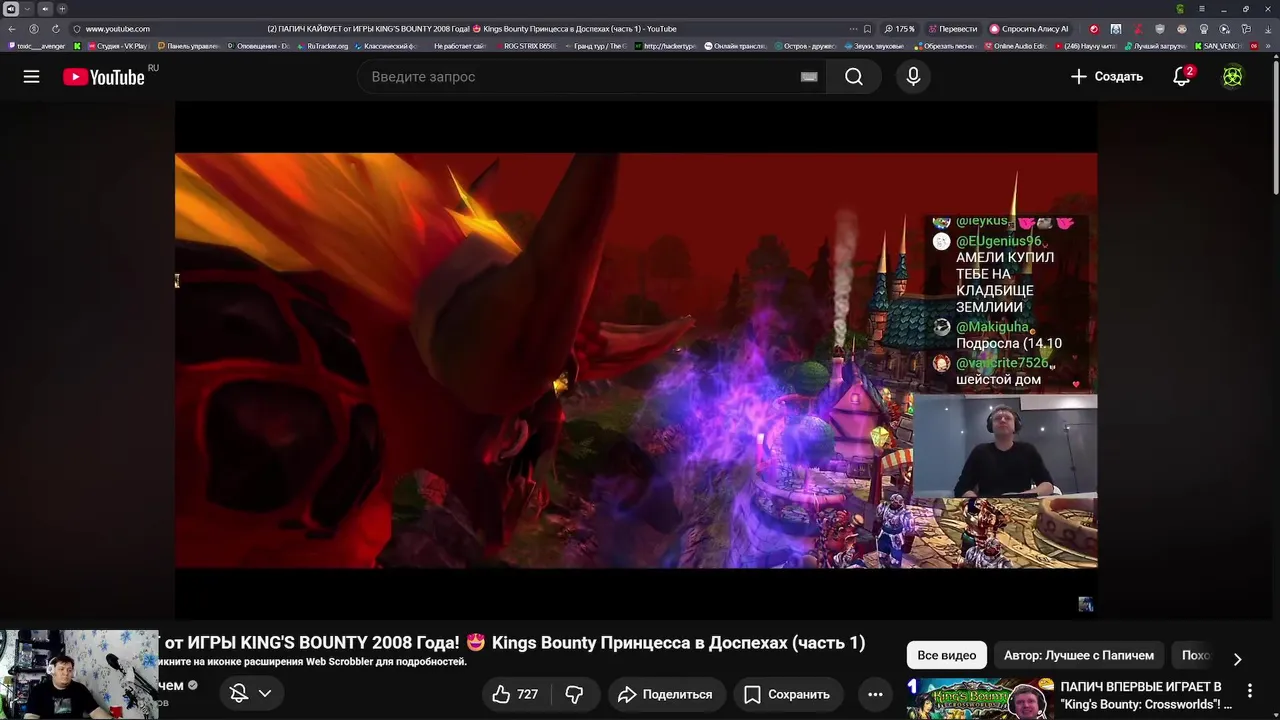Open the ПАПИЧ ВПЕРВЫЕ ИГРАЕТ video title link

[1146, 696]
